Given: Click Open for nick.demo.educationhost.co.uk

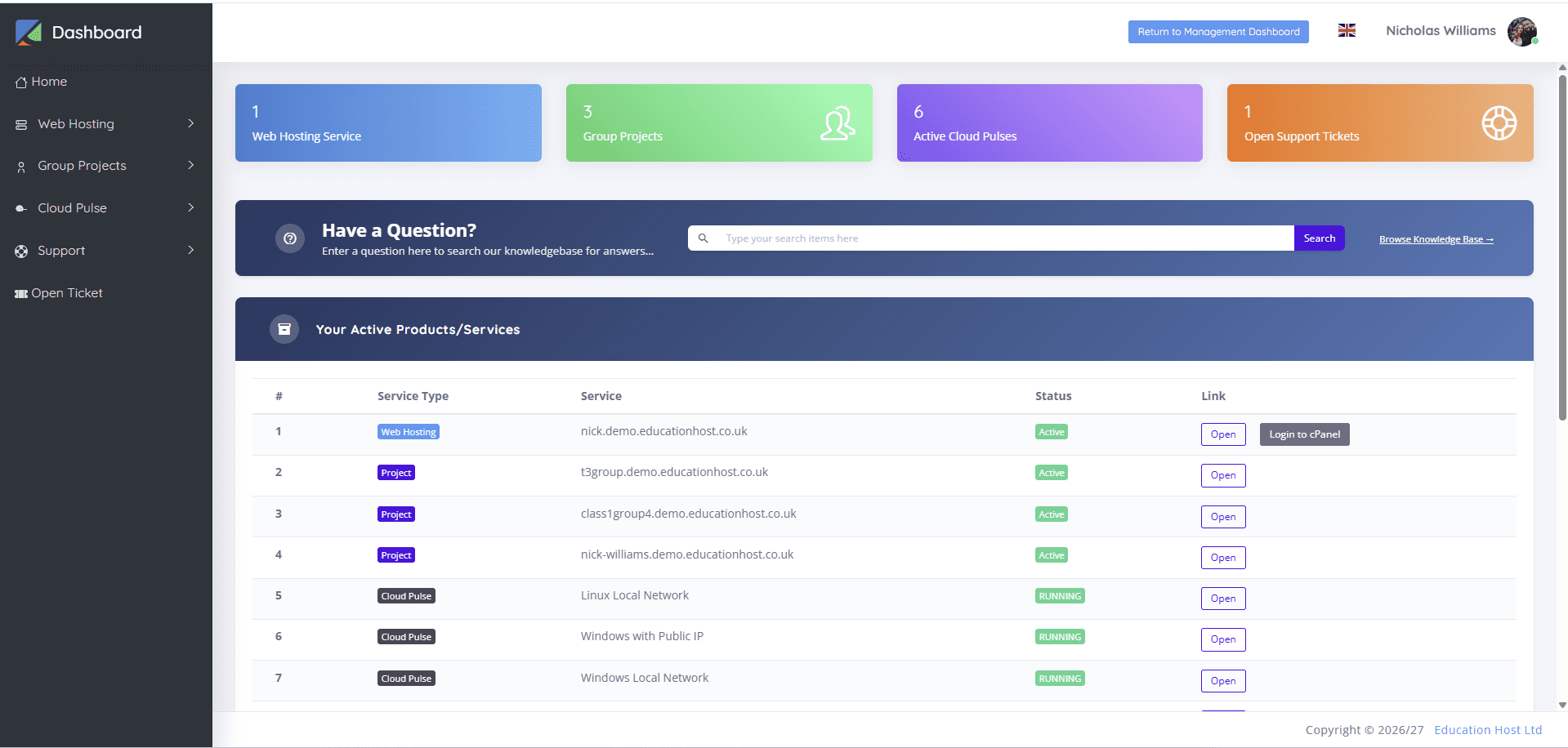Looking at the screenshot, I should click(x=1223, y=434).
